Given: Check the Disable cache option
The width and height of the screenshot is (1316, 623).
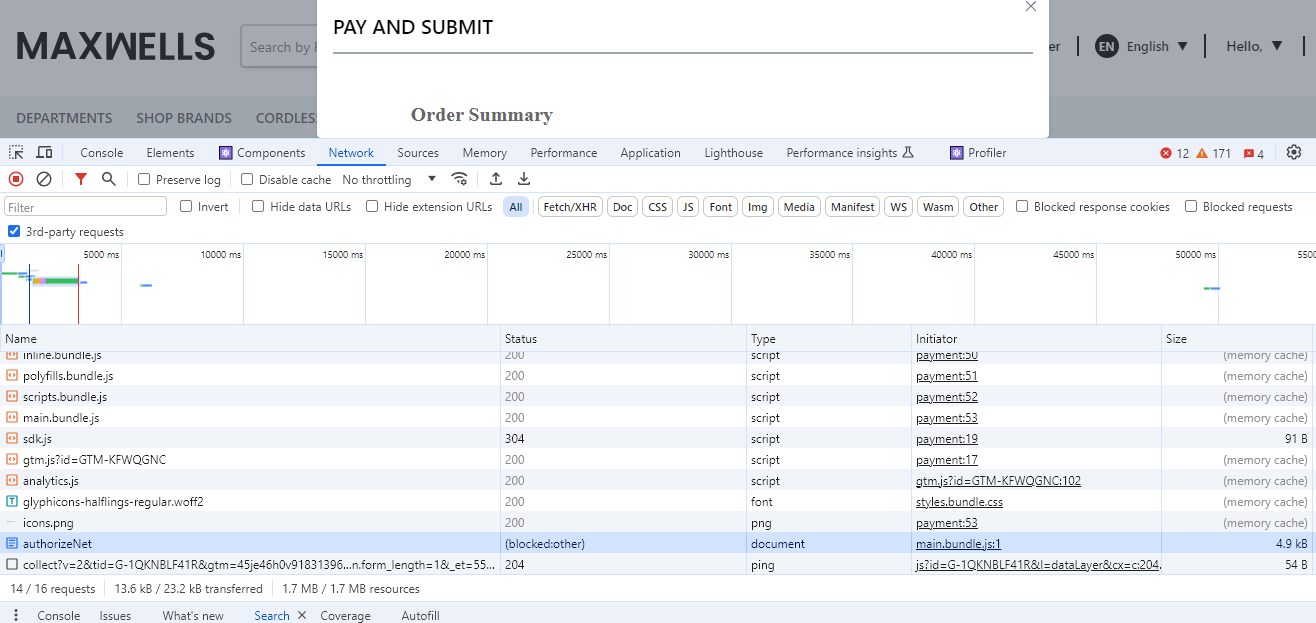Looking at the screenshot, I should point(247,180).
